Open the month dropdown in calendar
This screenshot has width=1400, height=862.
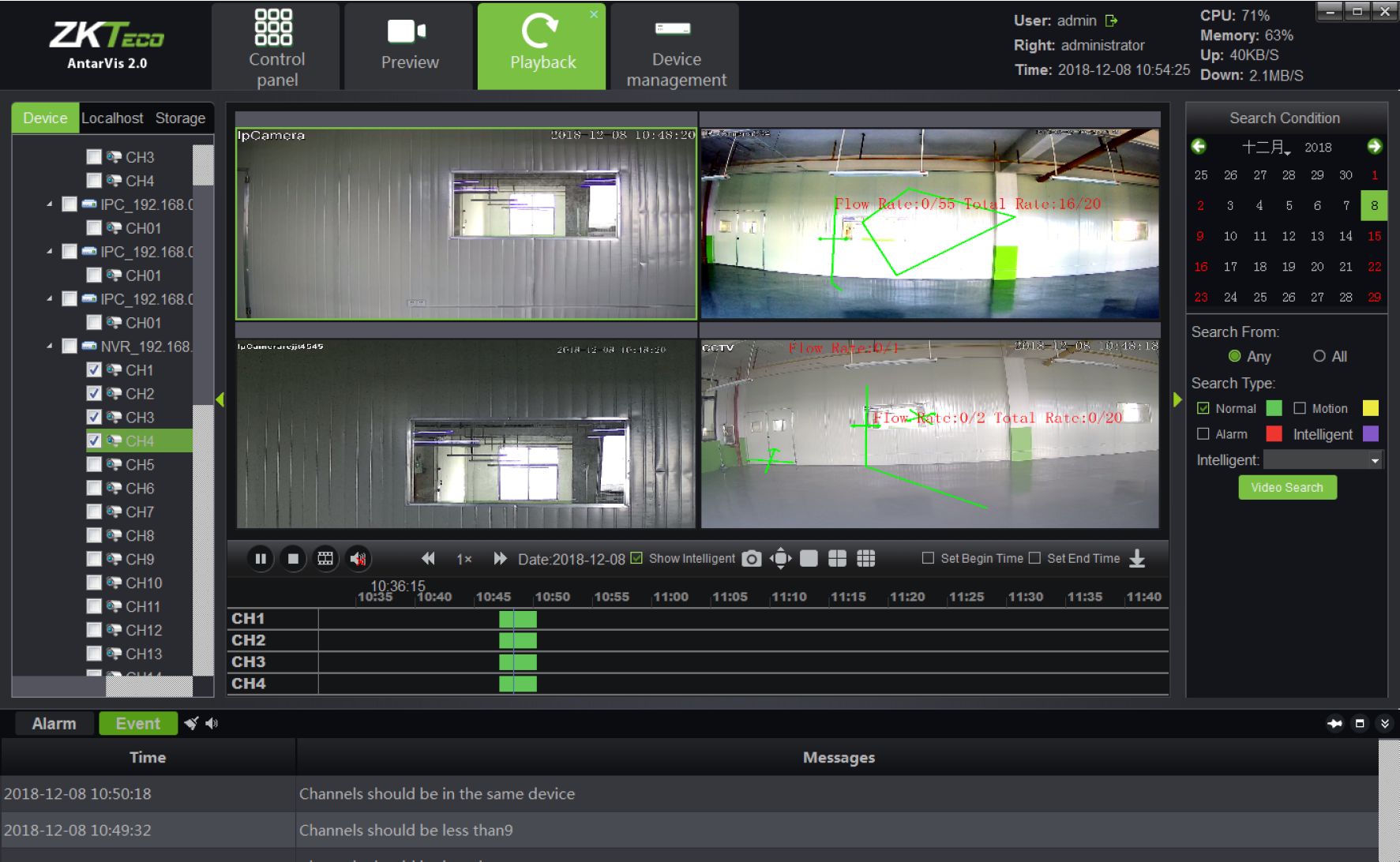1267,148
